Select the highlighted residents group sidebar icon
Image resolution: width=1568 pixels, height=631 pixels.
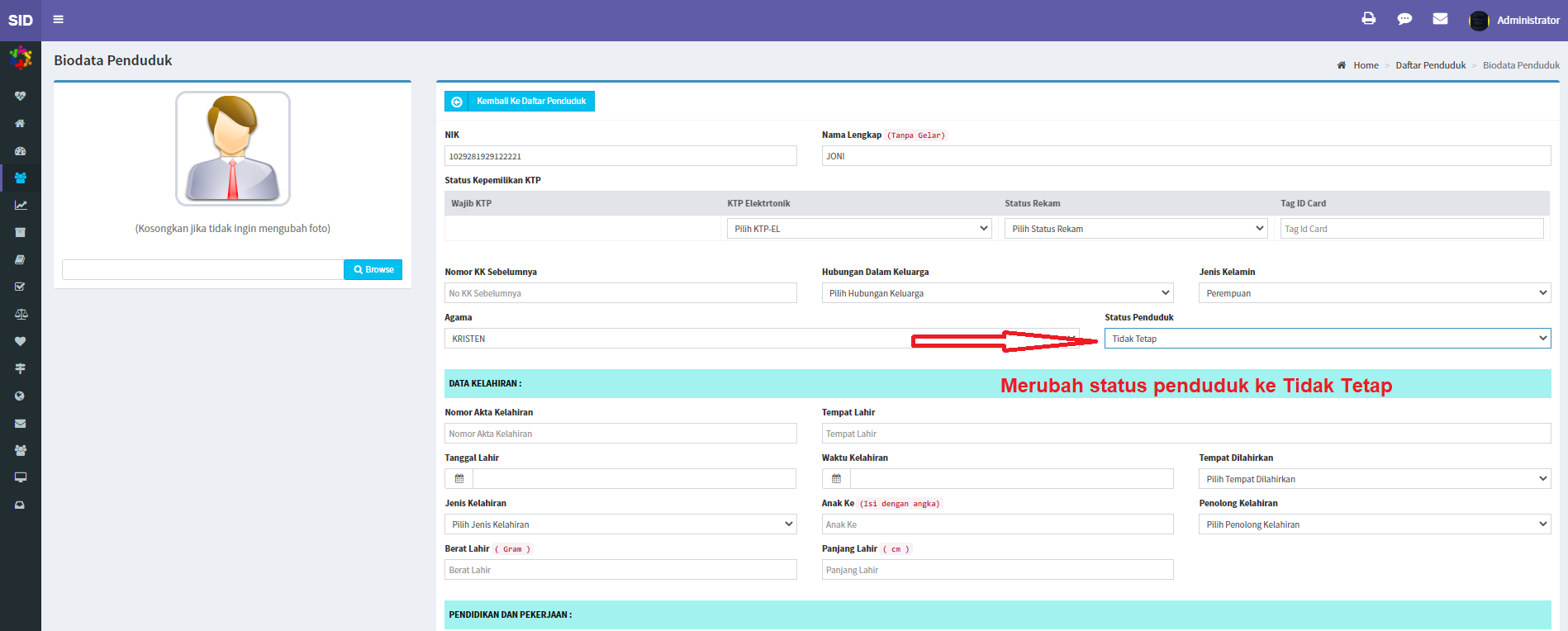pyautogui.click(x=21, y=178)
